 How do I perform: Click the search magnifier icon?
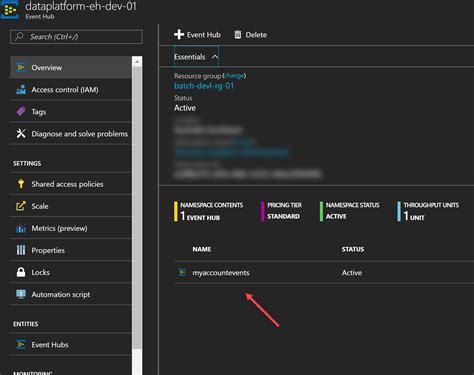pos(19,36)
